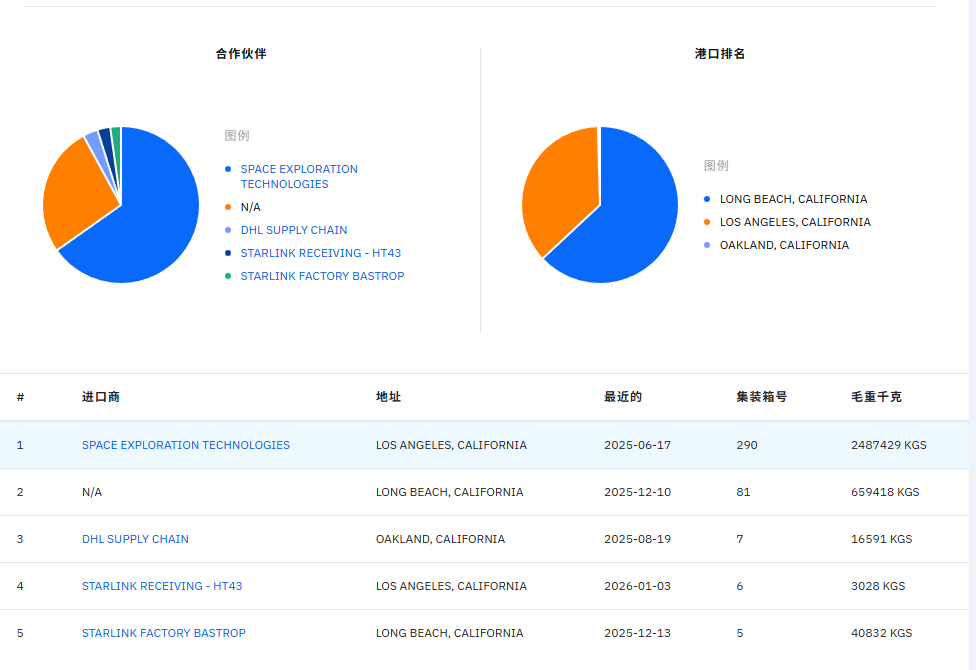Click the 最近的 column header

click(x=622, y=397)
